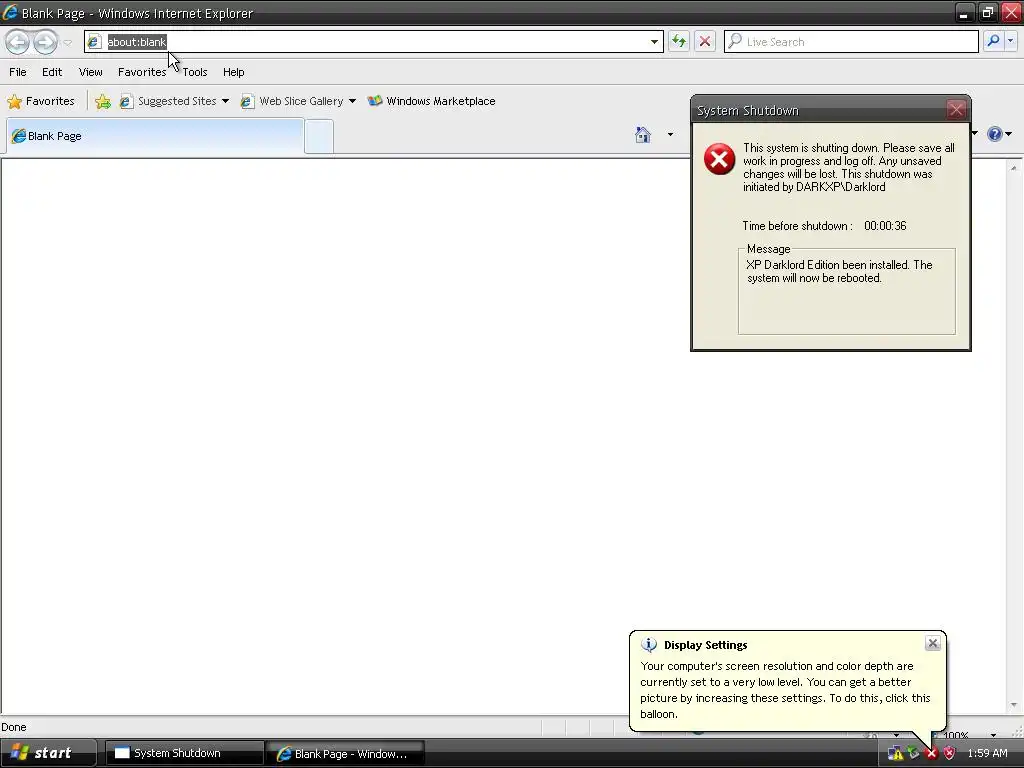The width and height of the screenshot is (1024, 768).
Task: Click the blue Help question-mark icon
Action: [x=994, y=134]
